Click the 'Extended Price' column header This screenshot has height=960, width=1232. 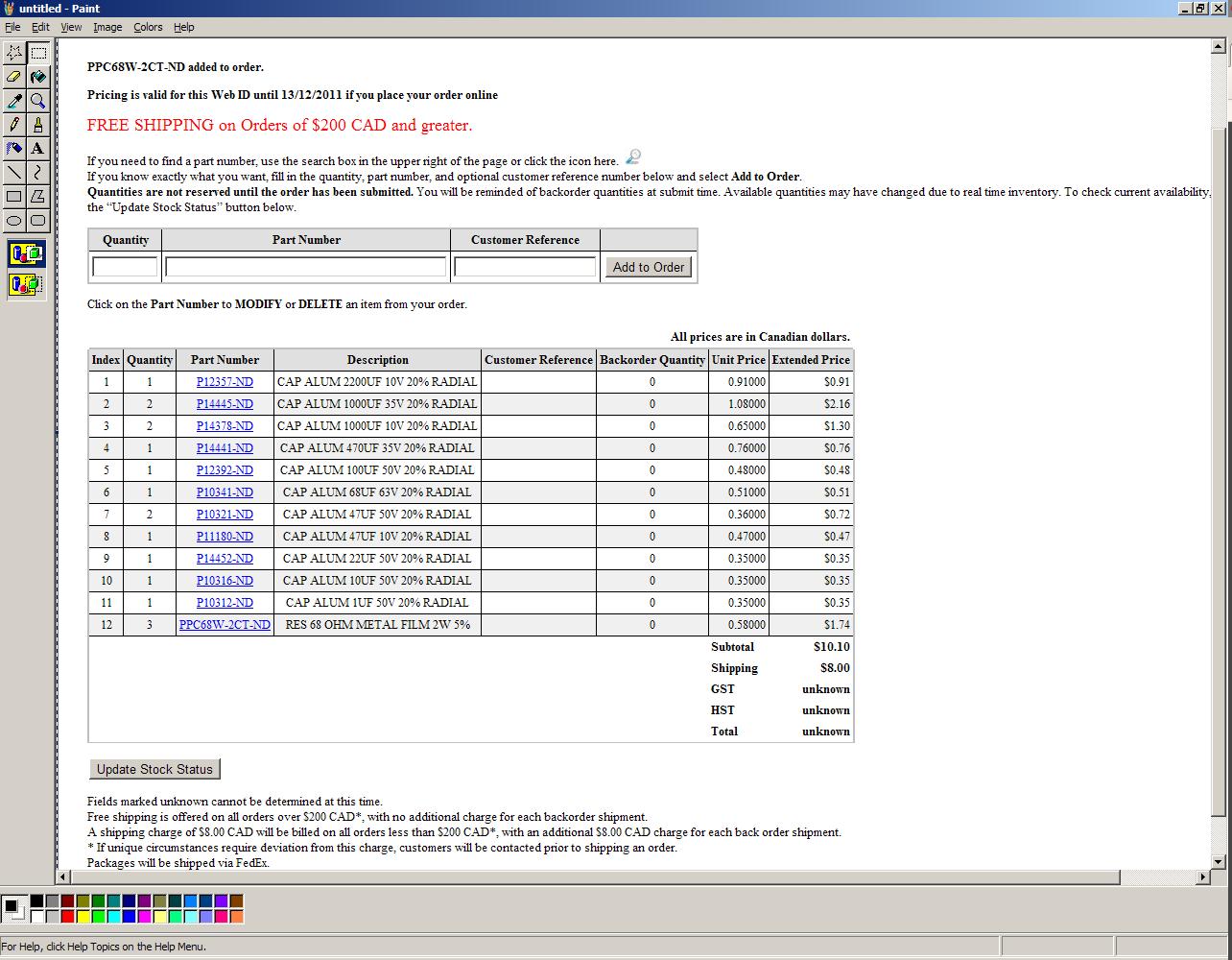point(811,360)
